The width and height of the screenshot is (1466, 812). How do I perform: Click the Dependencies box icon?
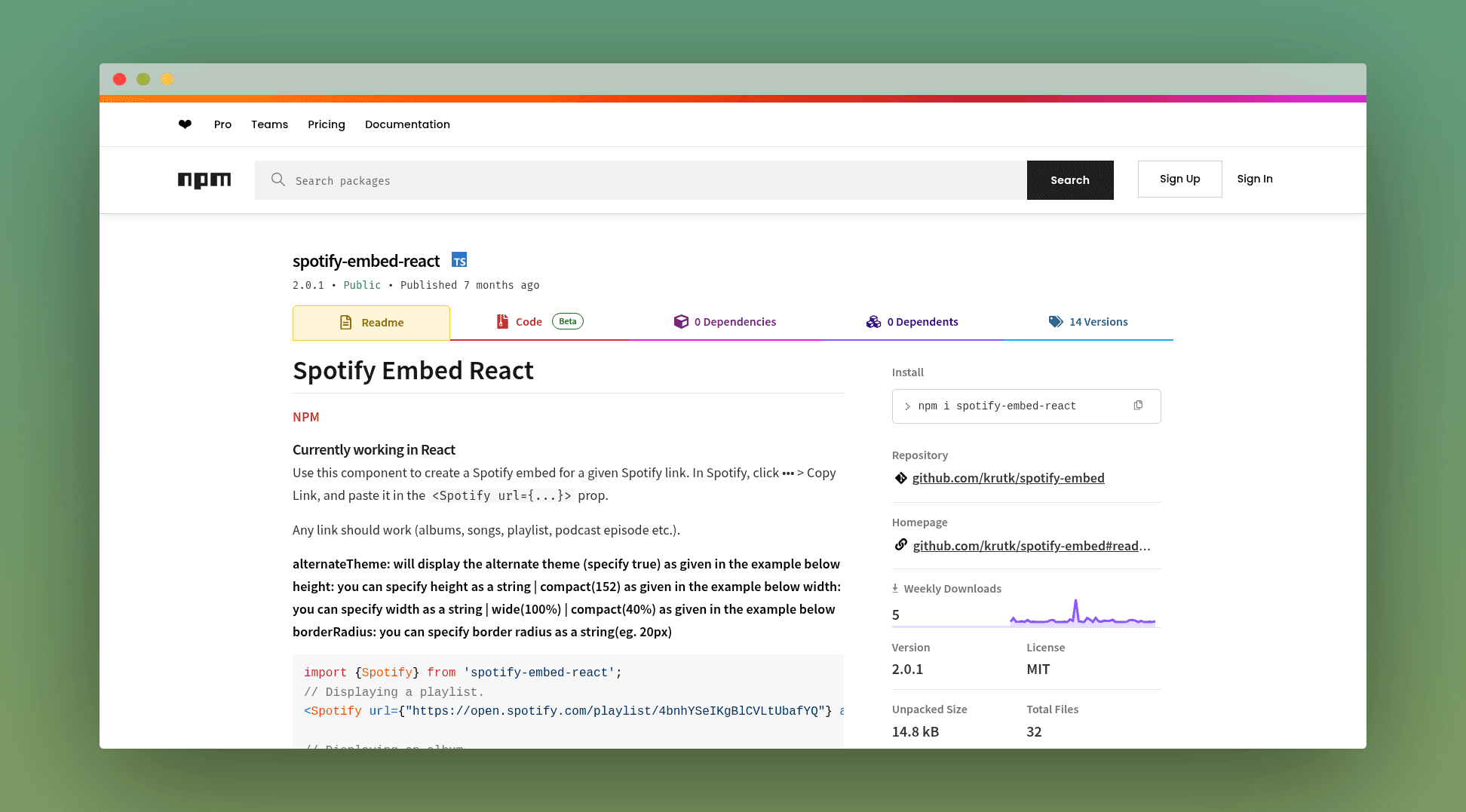681,322
